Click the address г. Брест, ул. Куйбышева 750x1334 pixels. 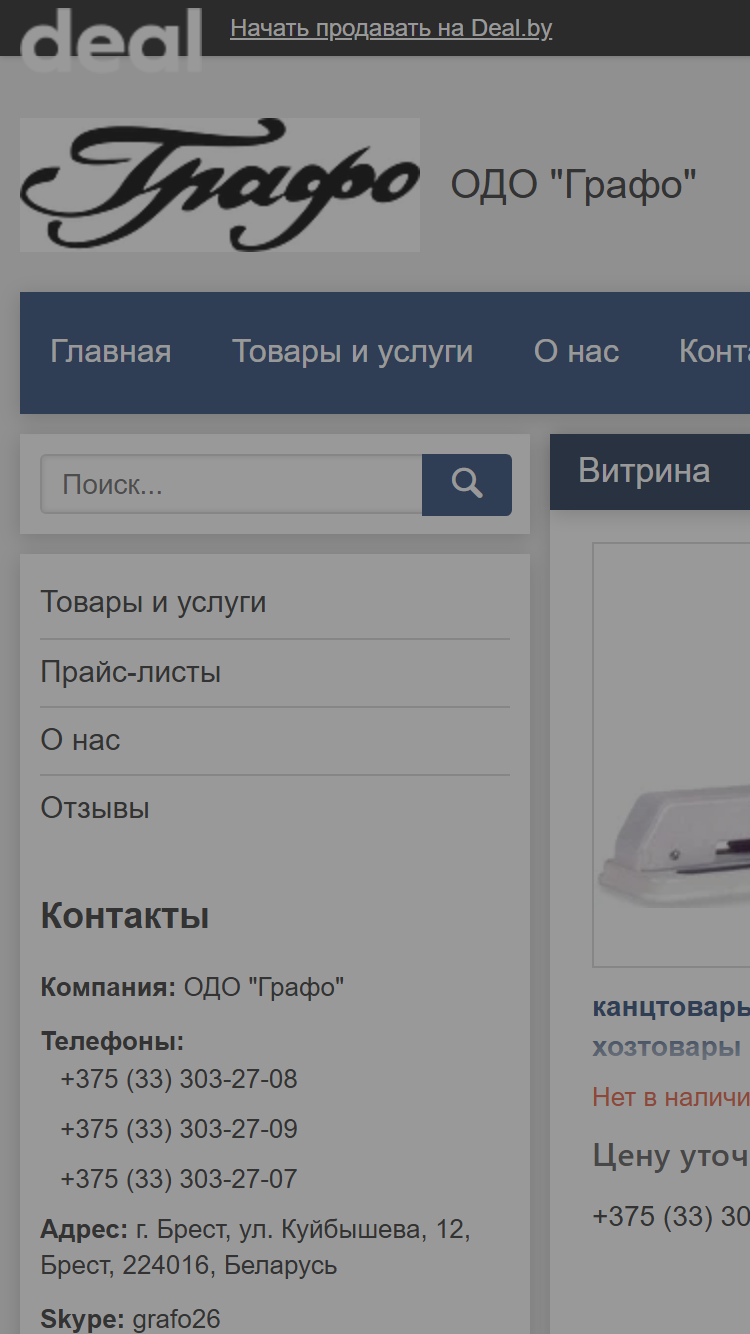point(255,1247)
